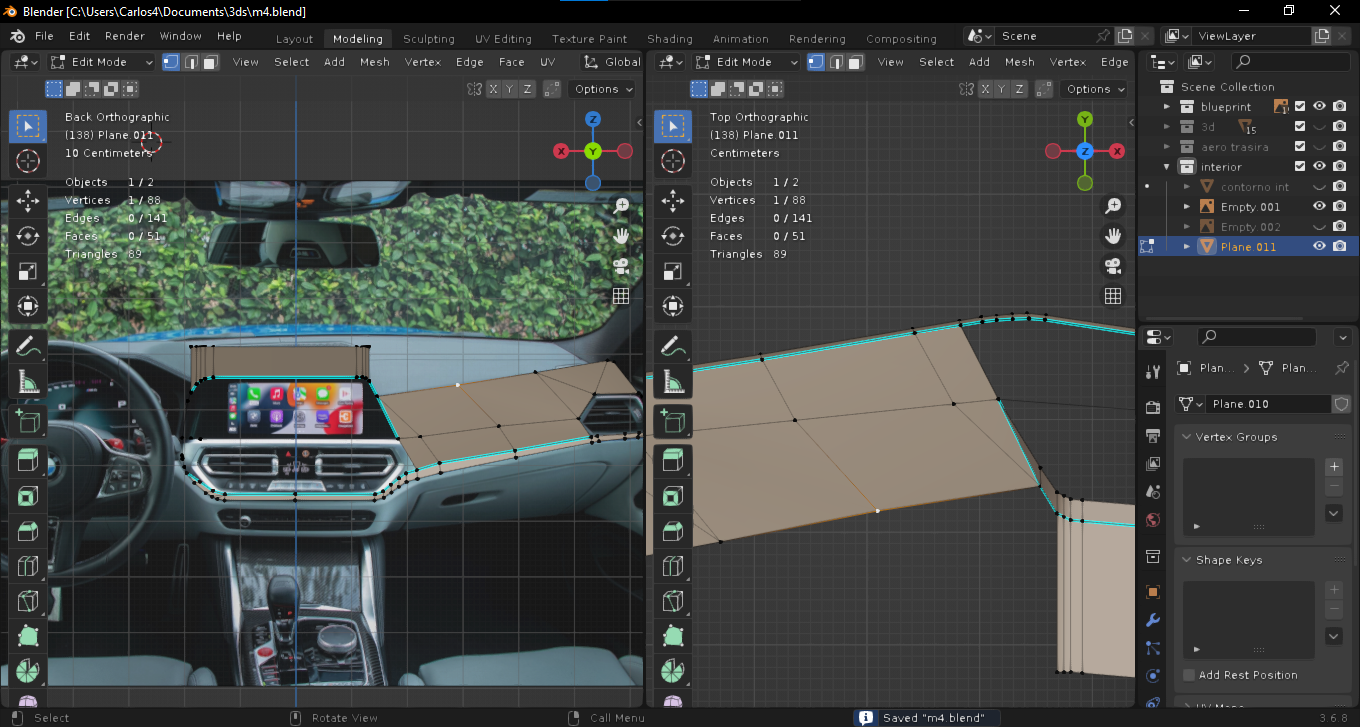Image resolution: width=1360 pixels, height=727 pixels.
Task: Toggle camera view in left viewport
Action: tap(621, 266)
